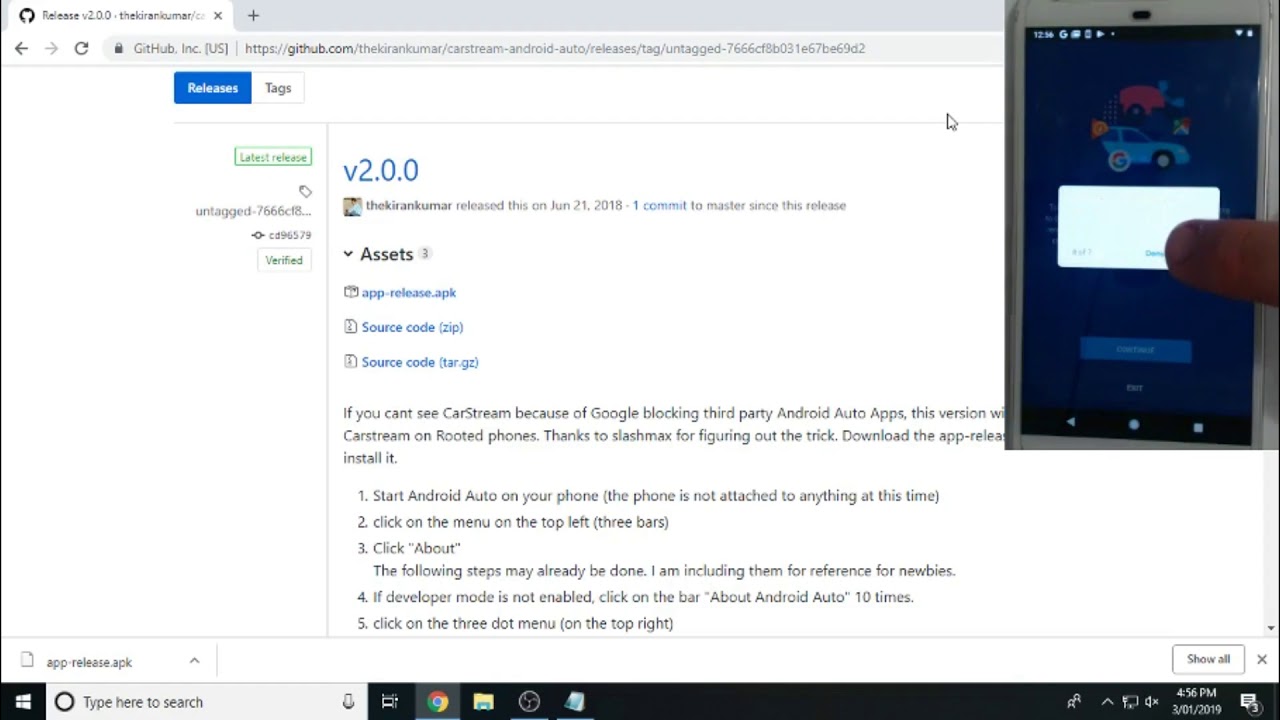Click the tag icon above untagged label
This screenshot has height=720, width=1280.
coord(305,191)
